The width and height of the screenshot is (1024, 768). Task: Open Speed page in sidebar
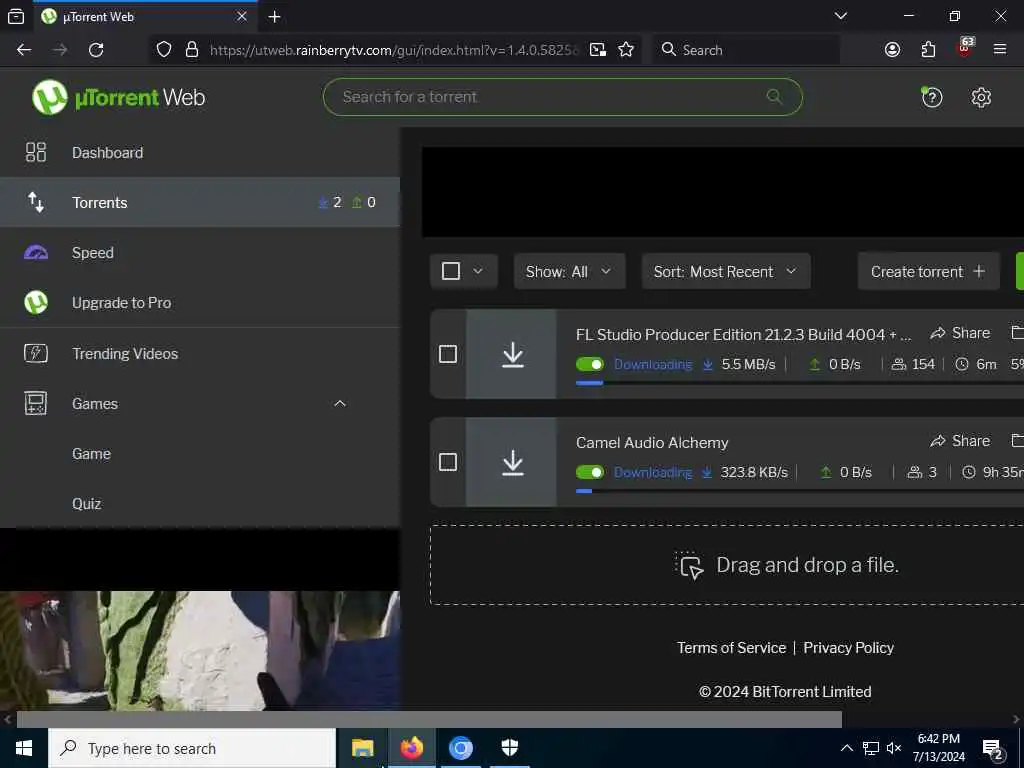click(x=200, y=253)
